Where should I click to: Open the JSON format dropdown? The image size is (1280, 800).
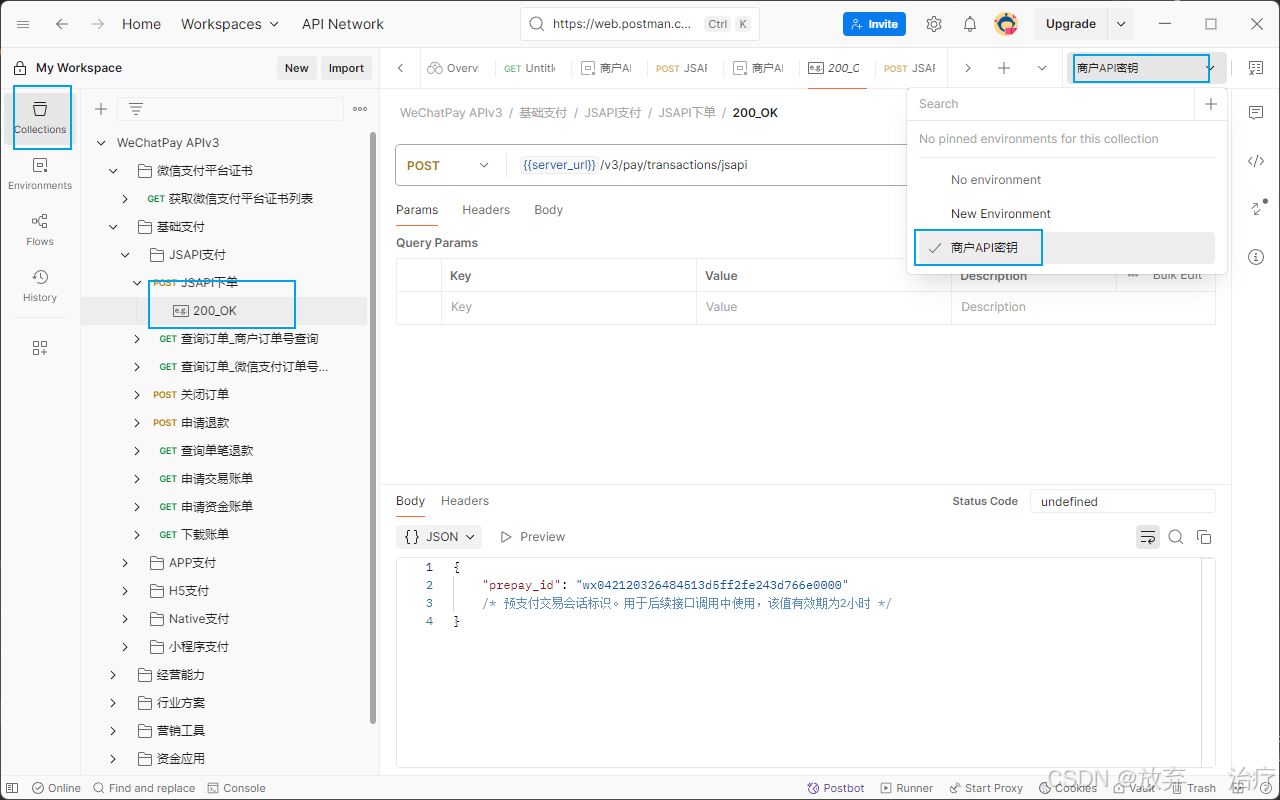[x=439, y=537]
